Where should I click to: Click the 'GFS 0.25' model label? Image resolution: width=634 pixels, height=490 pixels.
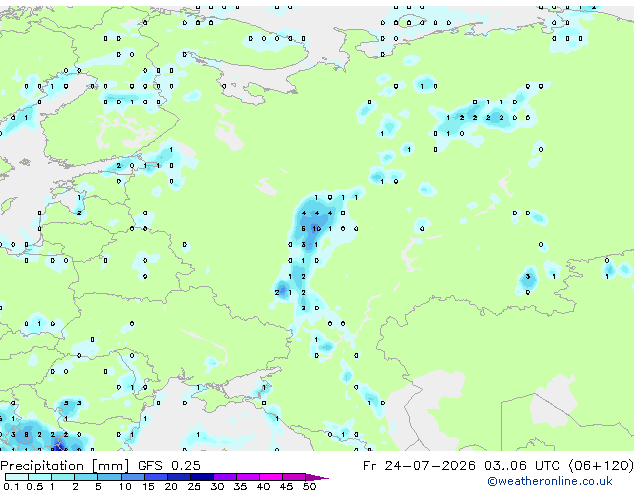[x=169, y=466]
